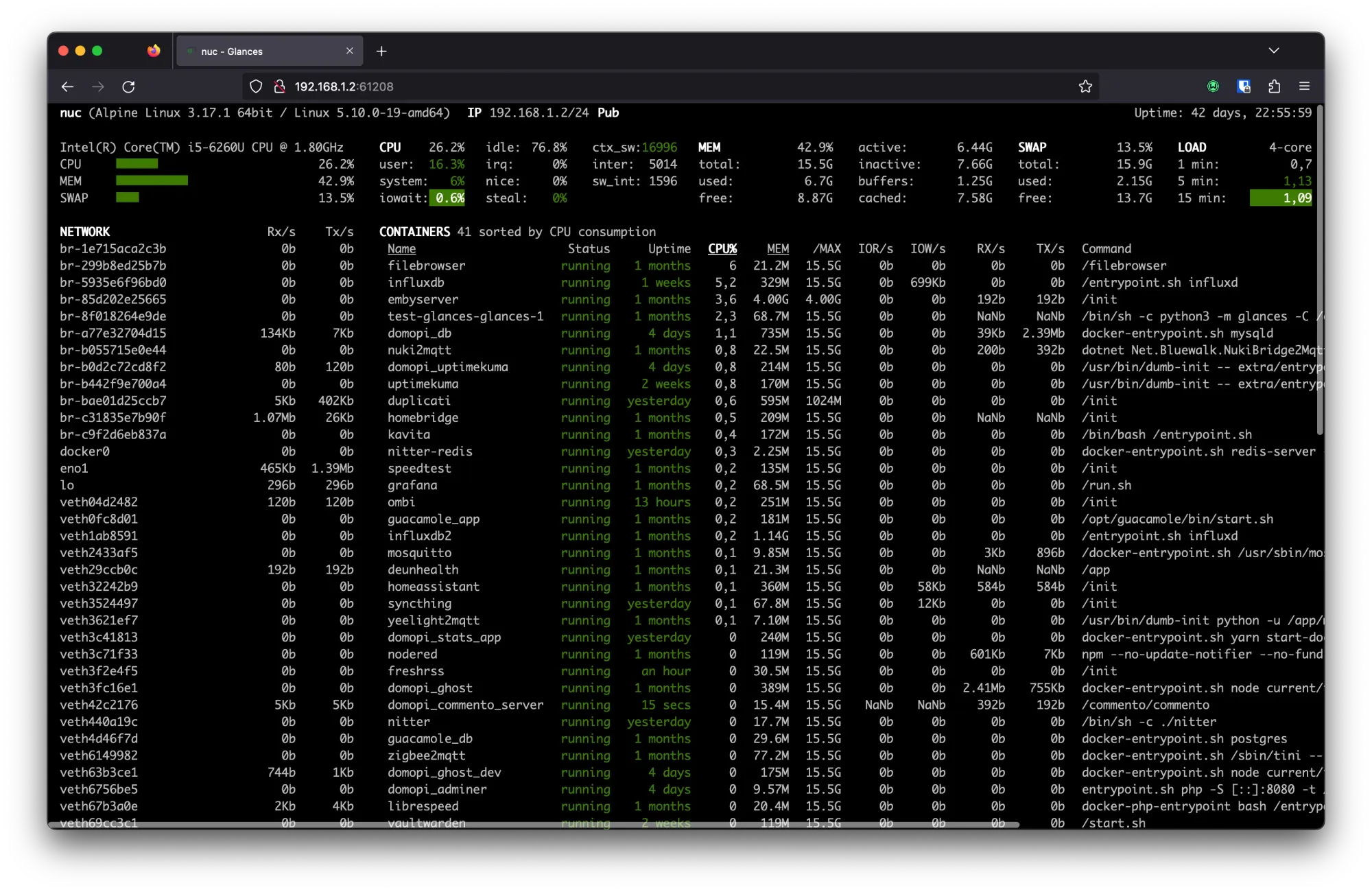Open the green extension icon in toolbar
The image size is (1372, 892).
pos(1213,86)
